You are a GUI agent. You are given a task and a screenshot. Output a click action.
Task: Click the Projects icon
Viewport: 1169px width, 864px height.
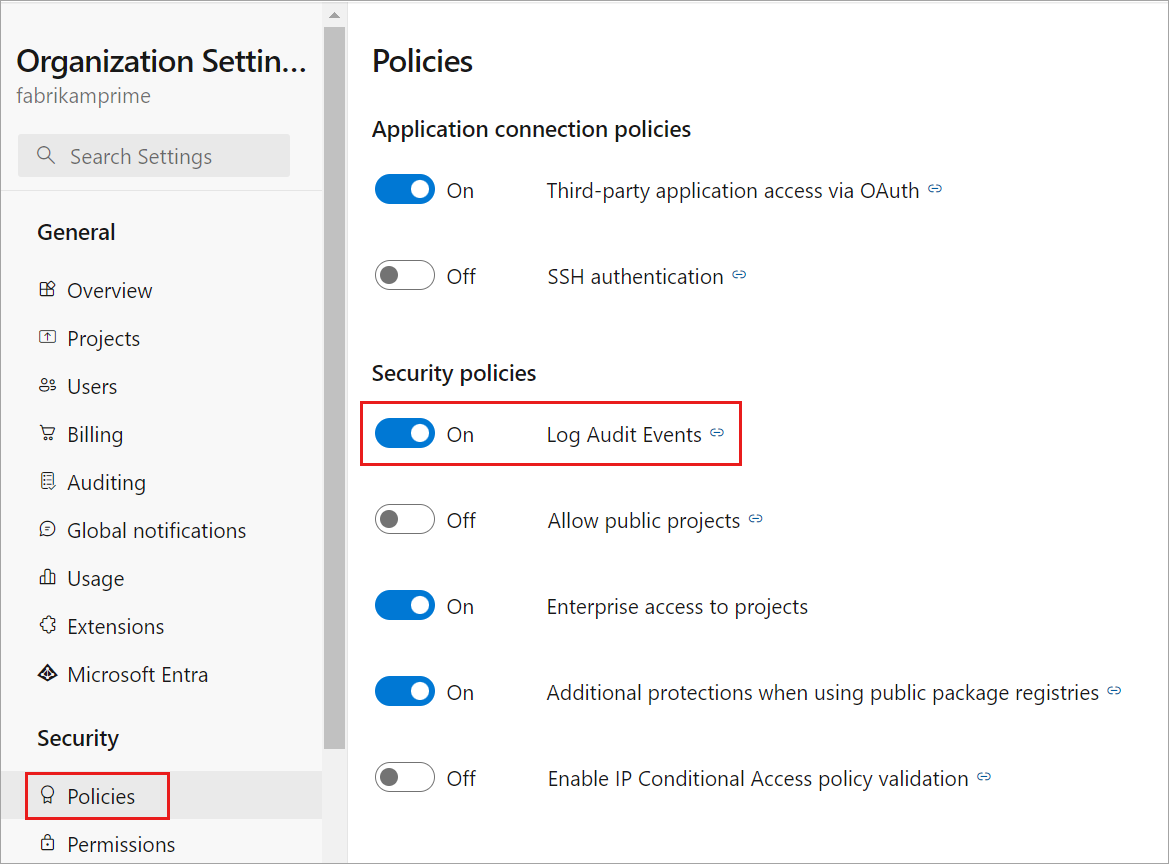[x=46, y=338]
